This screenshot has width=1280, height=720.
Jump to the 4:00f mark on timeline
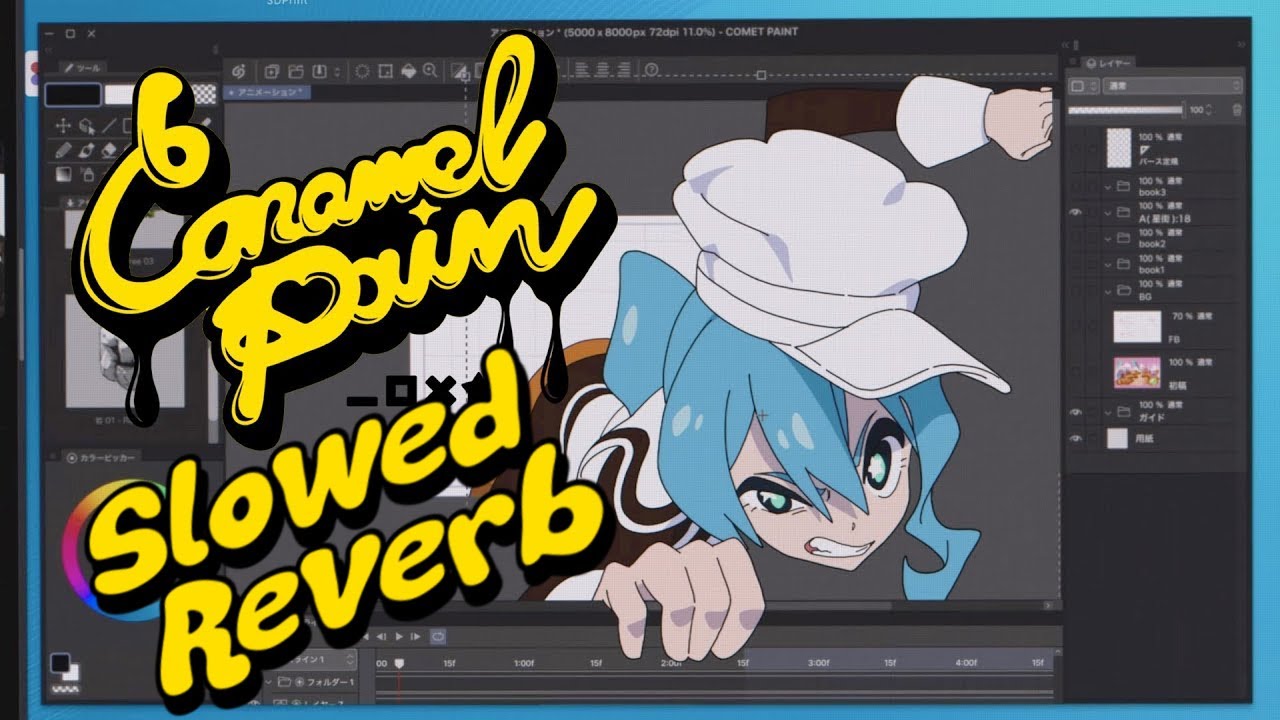point(966,662)
